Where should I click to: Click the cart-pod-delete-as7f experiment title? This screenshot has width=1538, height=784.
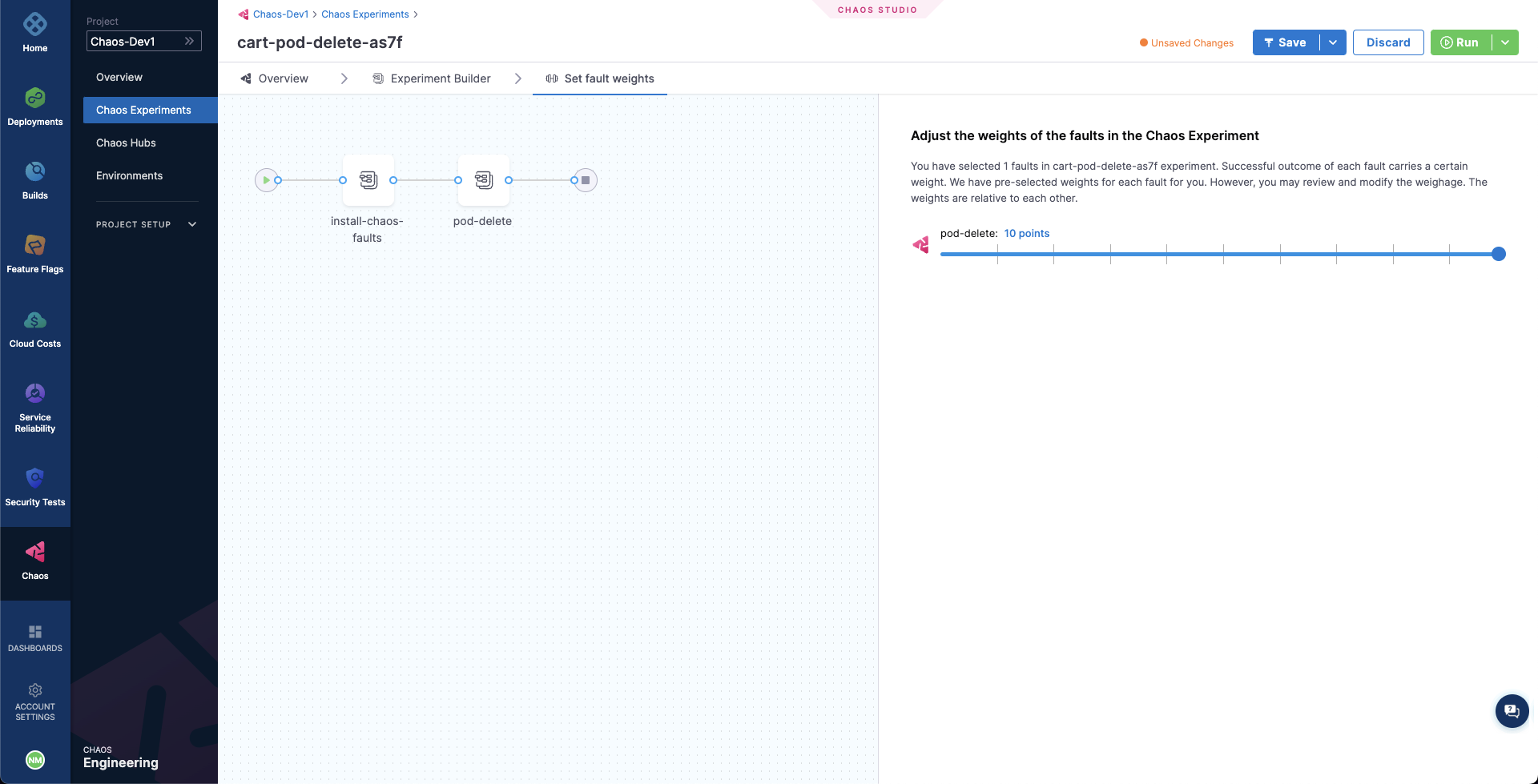(x=320, y=42)
